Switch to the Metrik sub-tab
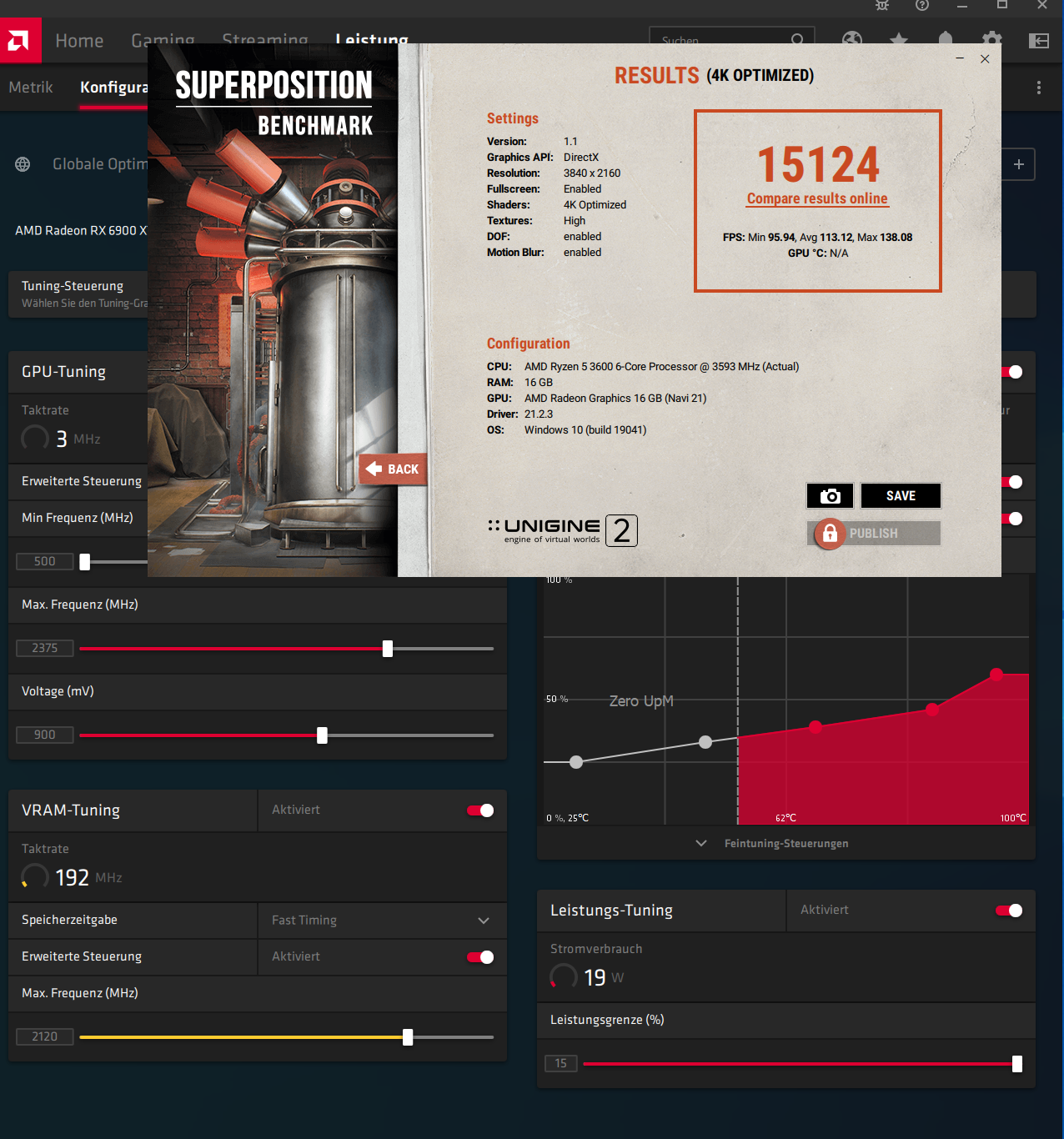Viewport: 1064px width, 1139px height. pos(31,88)
